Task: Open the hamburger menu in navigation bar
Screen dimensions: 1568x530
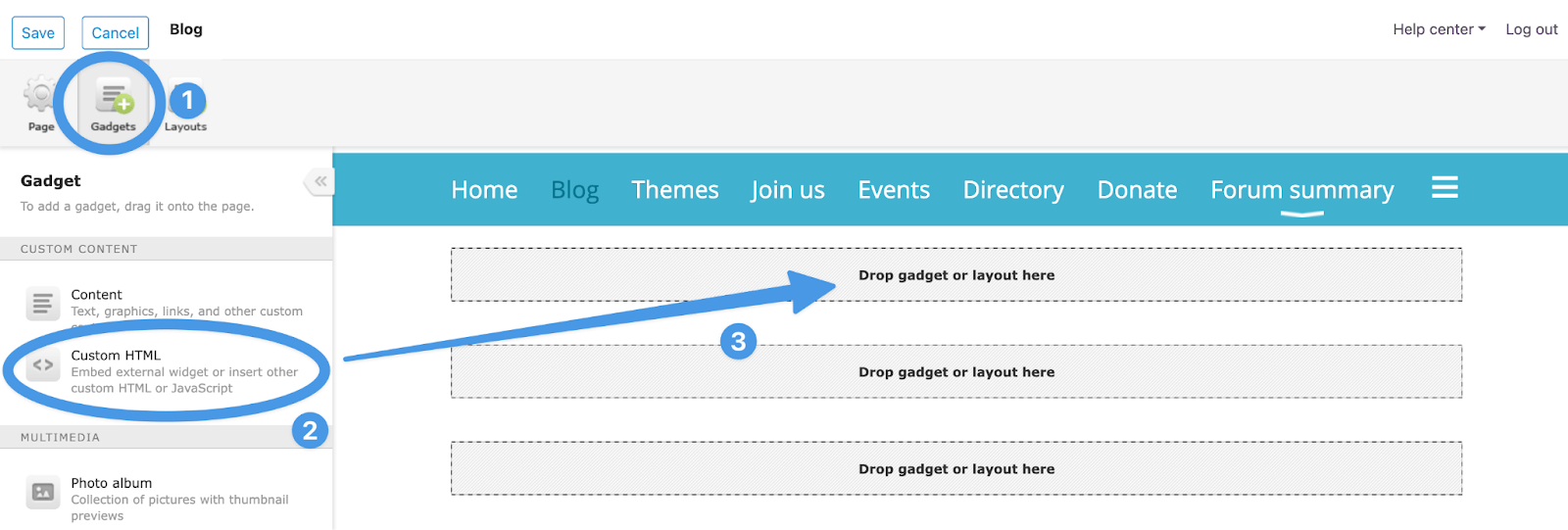Action: click(x=1445, y=188)
